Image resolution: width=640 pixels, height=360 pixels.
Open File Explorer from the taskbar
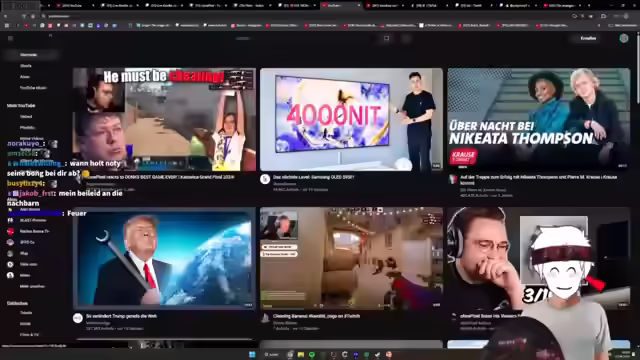(301, 354)
